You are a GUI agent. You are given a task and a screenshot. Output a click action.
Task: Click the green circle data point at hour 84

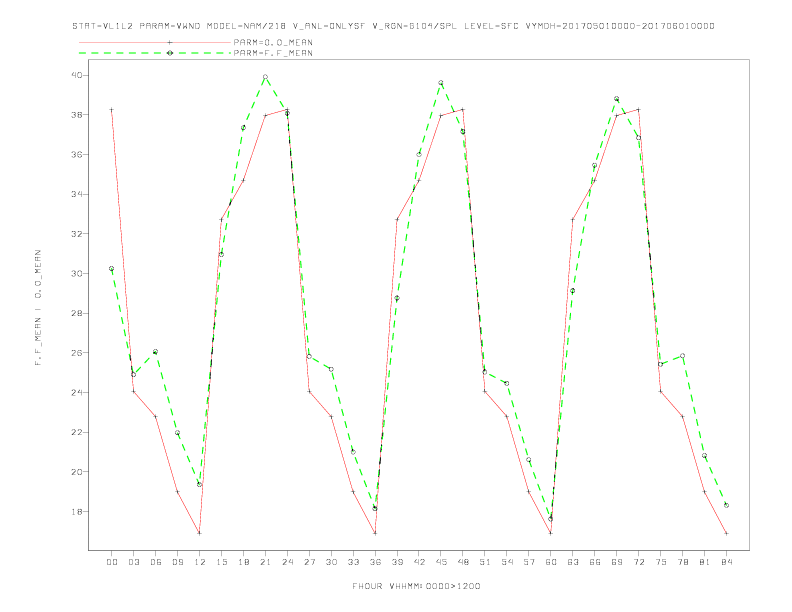click(x=726, y=505)
